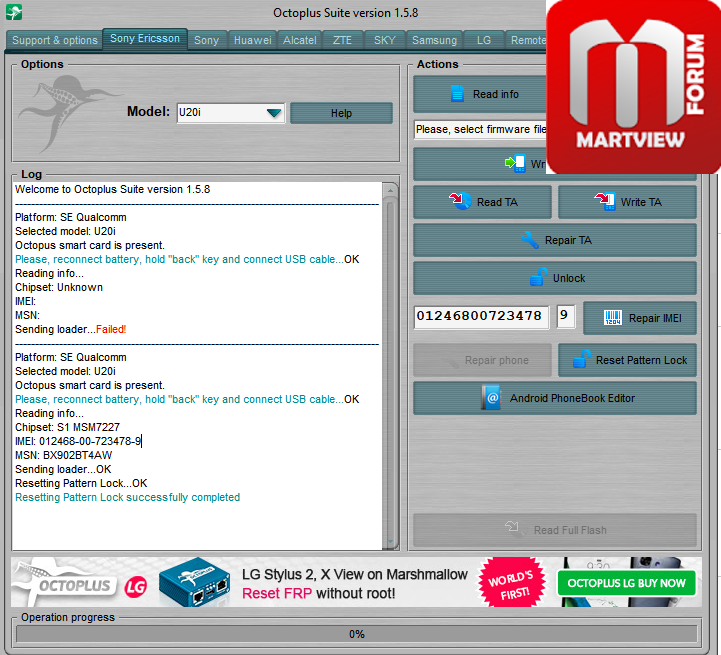Viewport: 721px width, 655px height.
Task: Click the Octoplus box image in banner
Action: coord(194,582)
